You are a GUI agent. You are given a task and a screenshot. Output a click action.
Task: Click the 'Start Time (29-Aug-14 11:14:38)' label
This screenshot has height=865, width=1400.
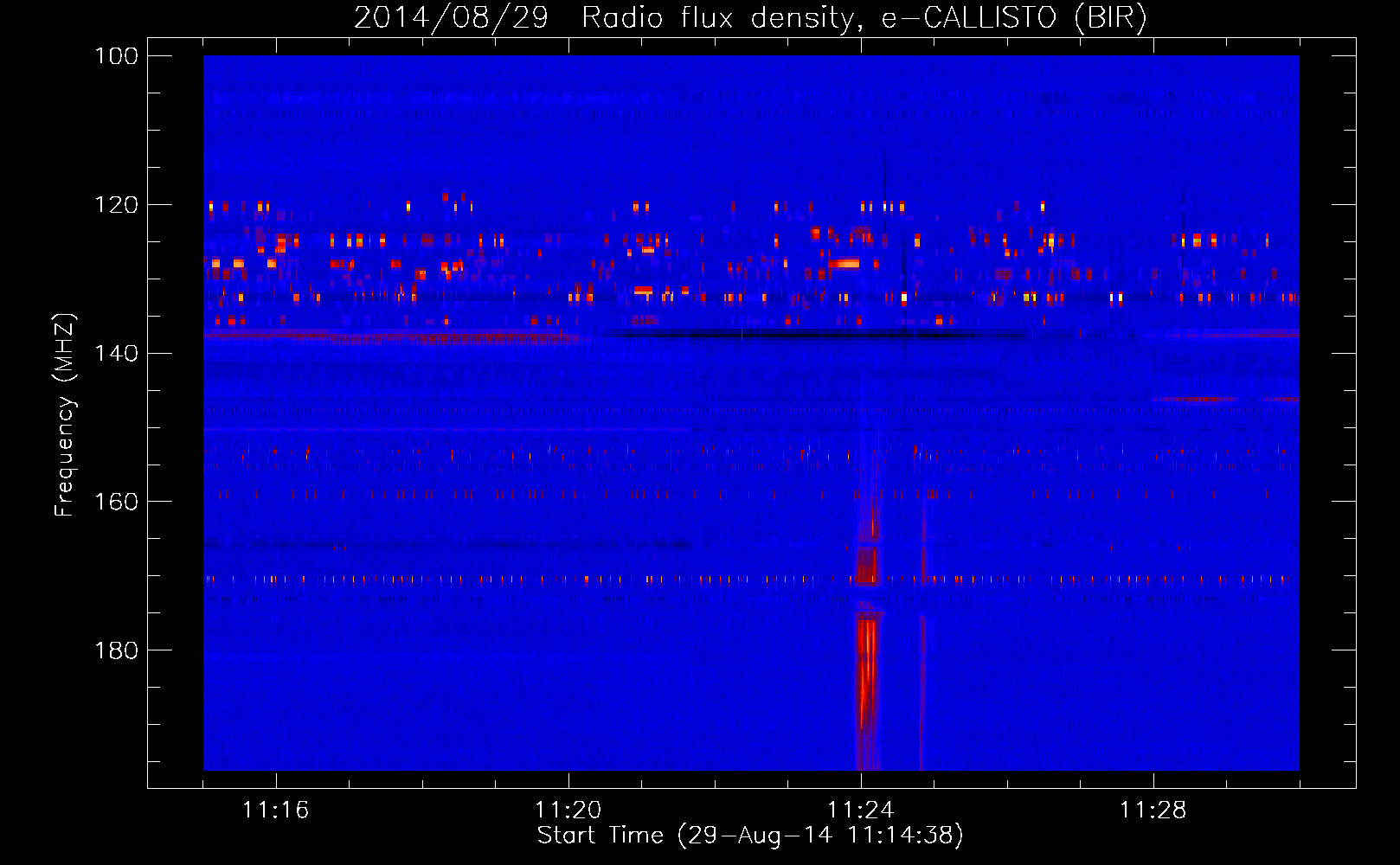[750, 836]
